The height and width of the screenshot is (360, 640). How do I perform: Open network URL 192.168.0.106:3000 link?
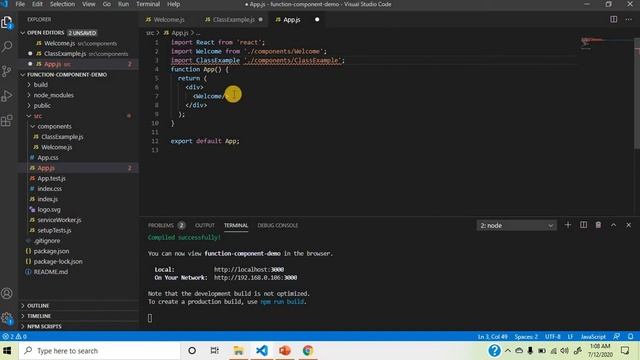tap(256, 278)
